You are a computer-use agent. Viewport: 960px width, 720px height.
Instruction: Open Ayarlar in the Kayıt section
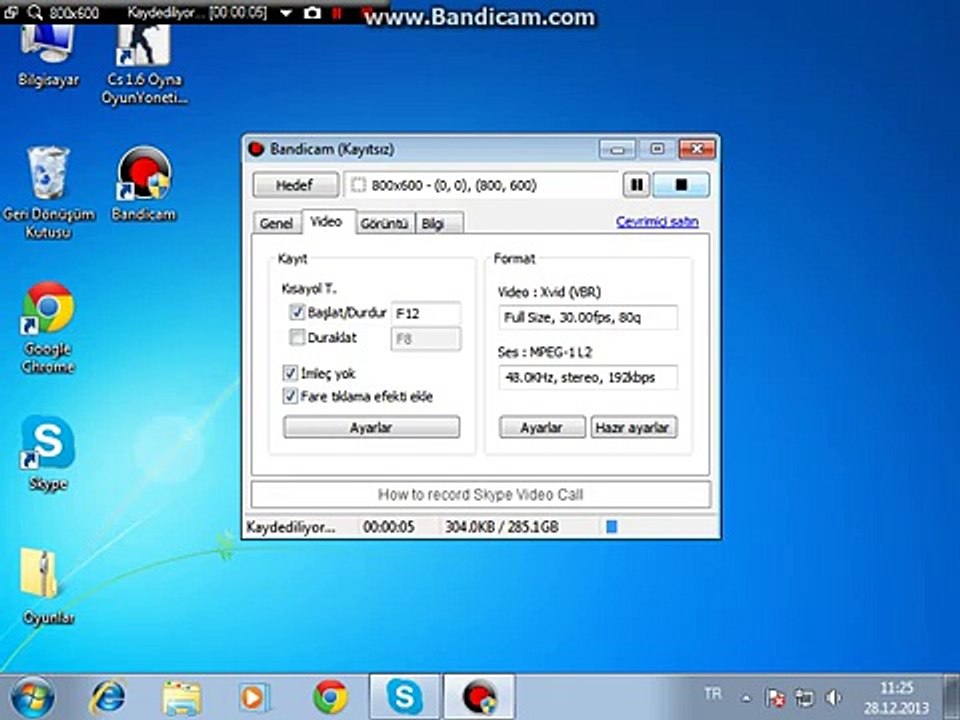coord(371,427)
